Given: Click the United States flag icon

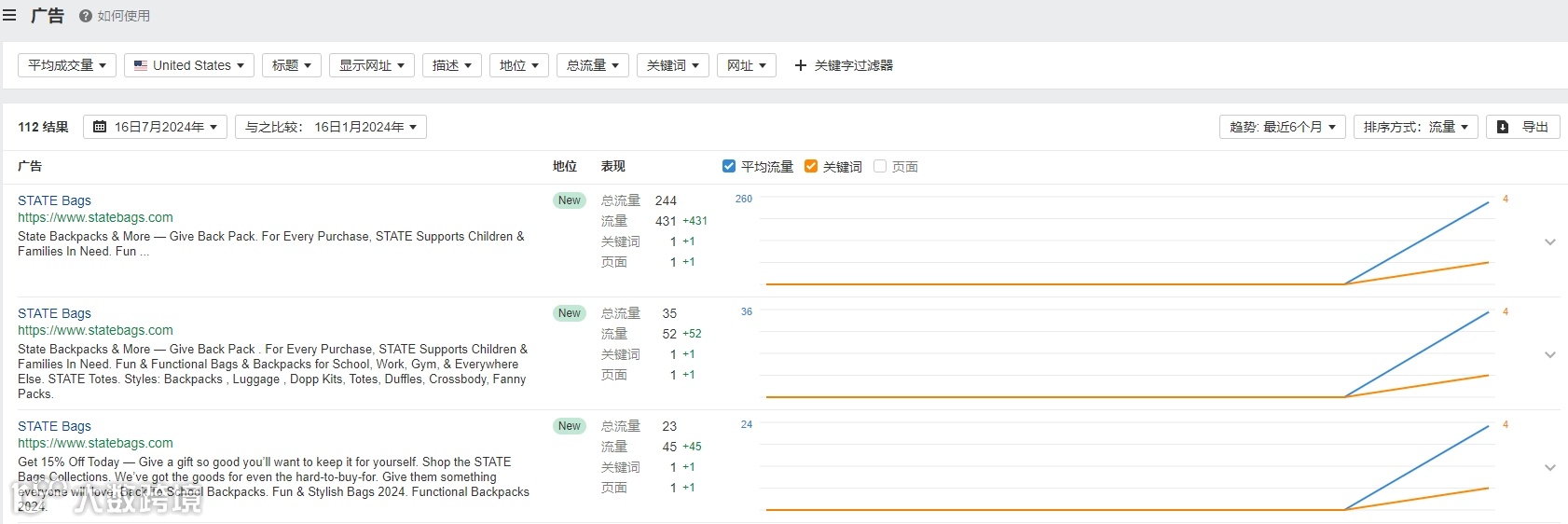Looking at the screenshot, I should coord(141,65).
